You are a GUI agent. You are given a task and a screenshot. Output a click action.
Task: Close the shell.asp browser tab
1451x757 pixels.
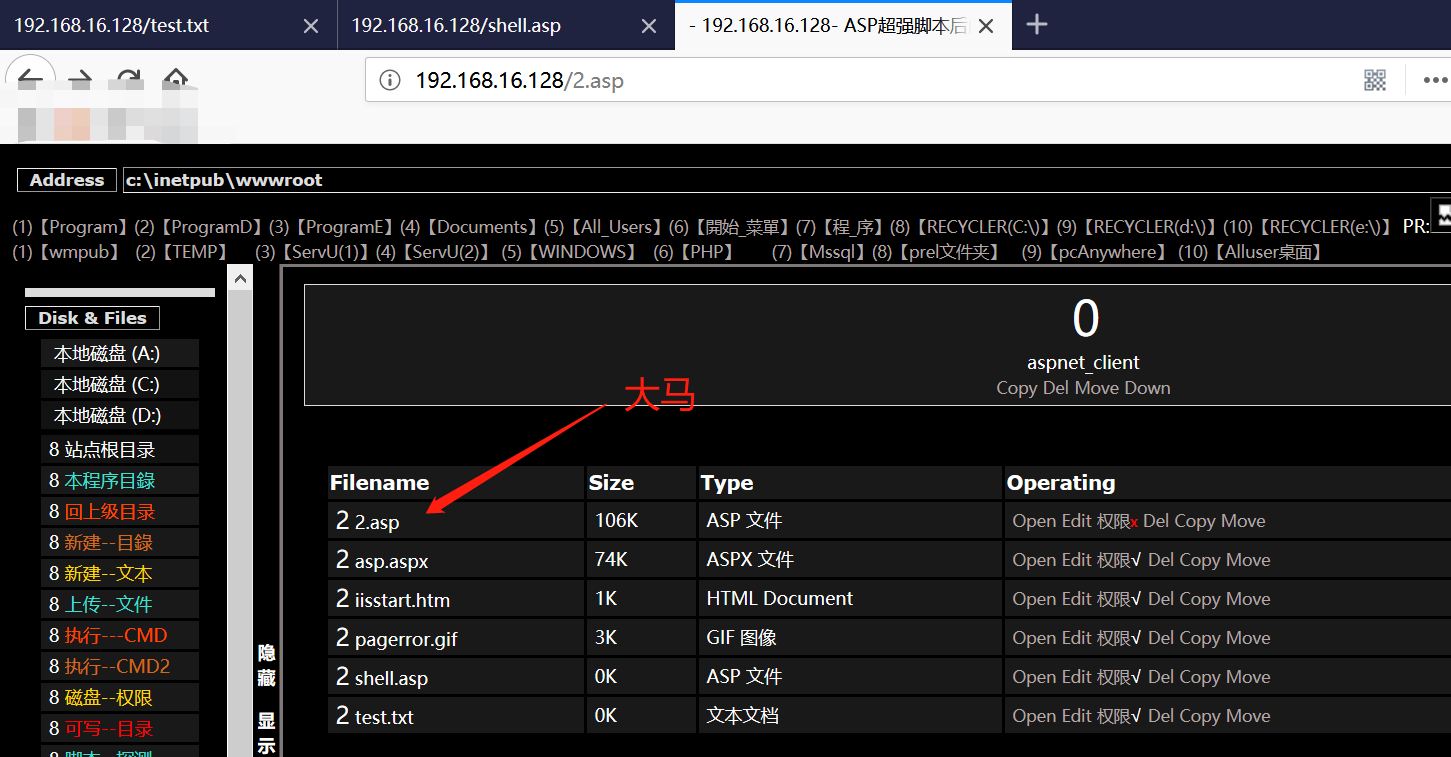[649, 26]
